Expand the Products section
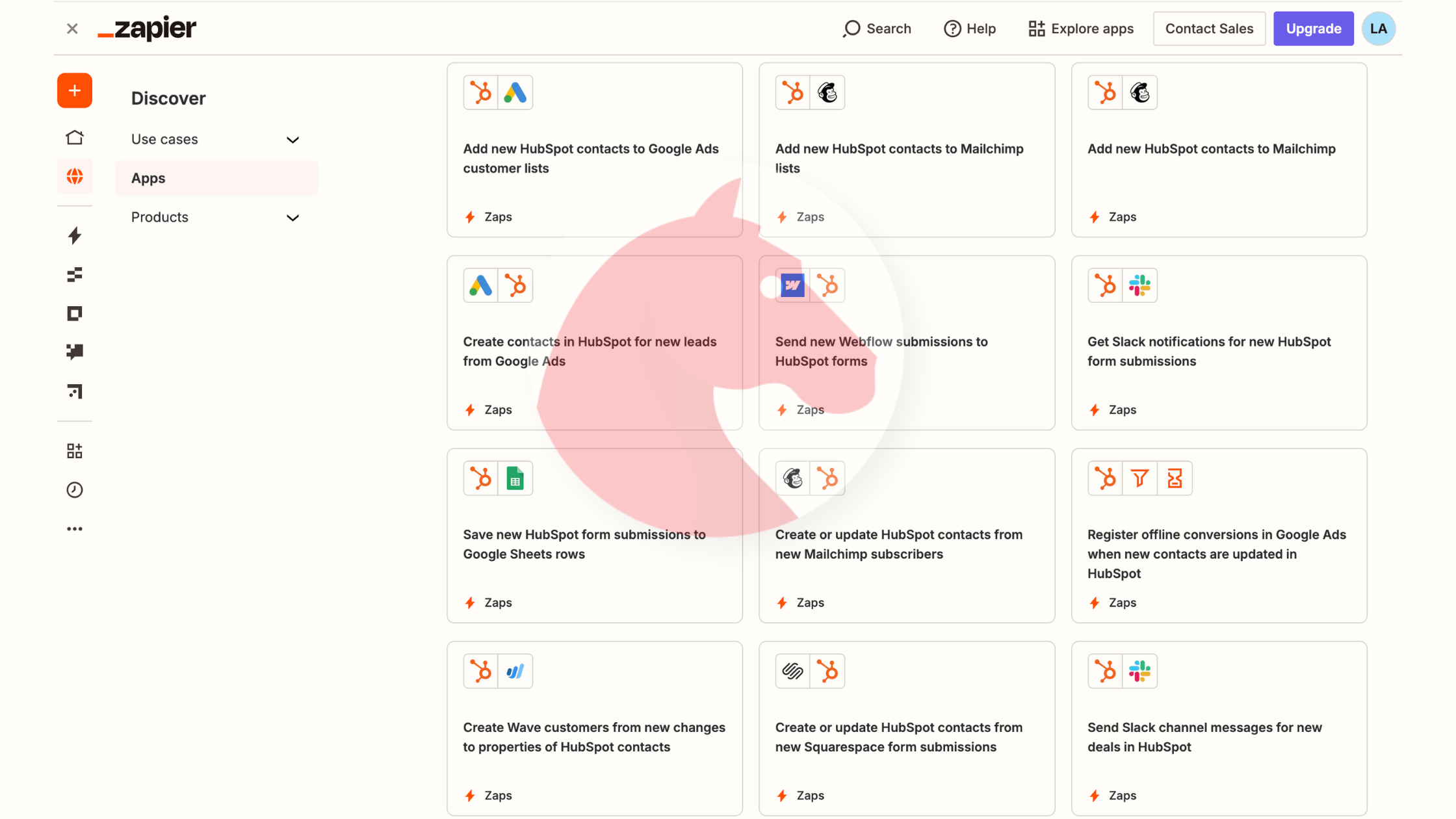The image size is (1456, 819). pos(216,217)
